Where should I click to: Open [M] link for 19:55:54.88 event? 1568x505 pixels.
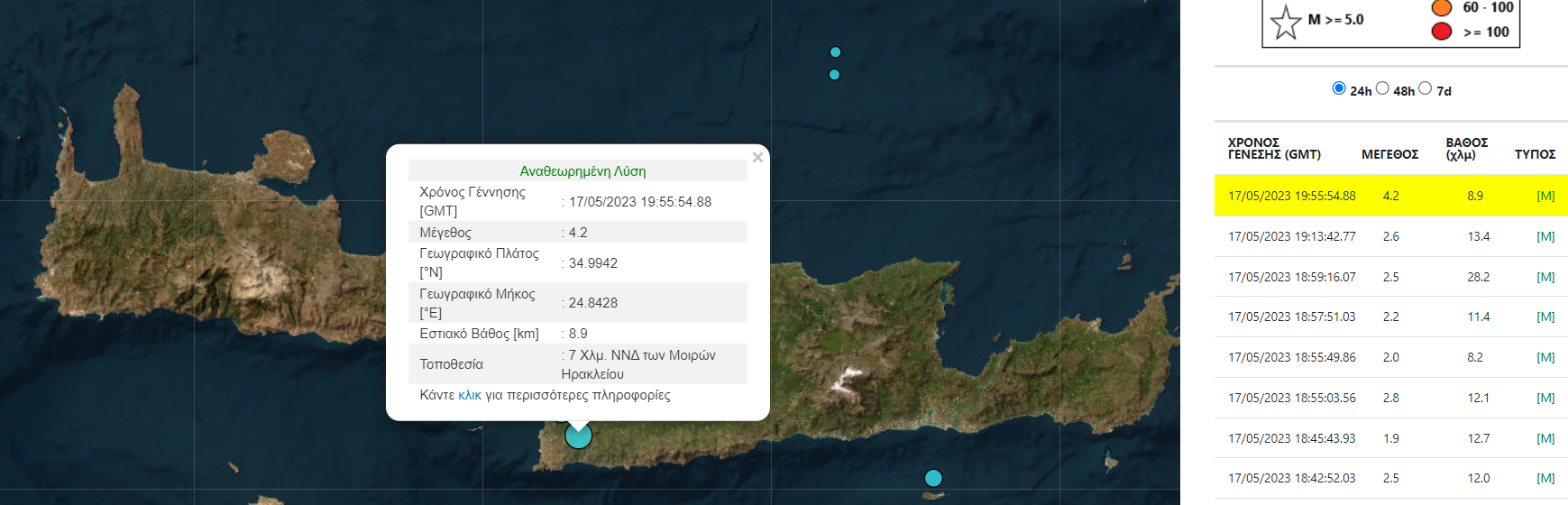click(1545, 196)
